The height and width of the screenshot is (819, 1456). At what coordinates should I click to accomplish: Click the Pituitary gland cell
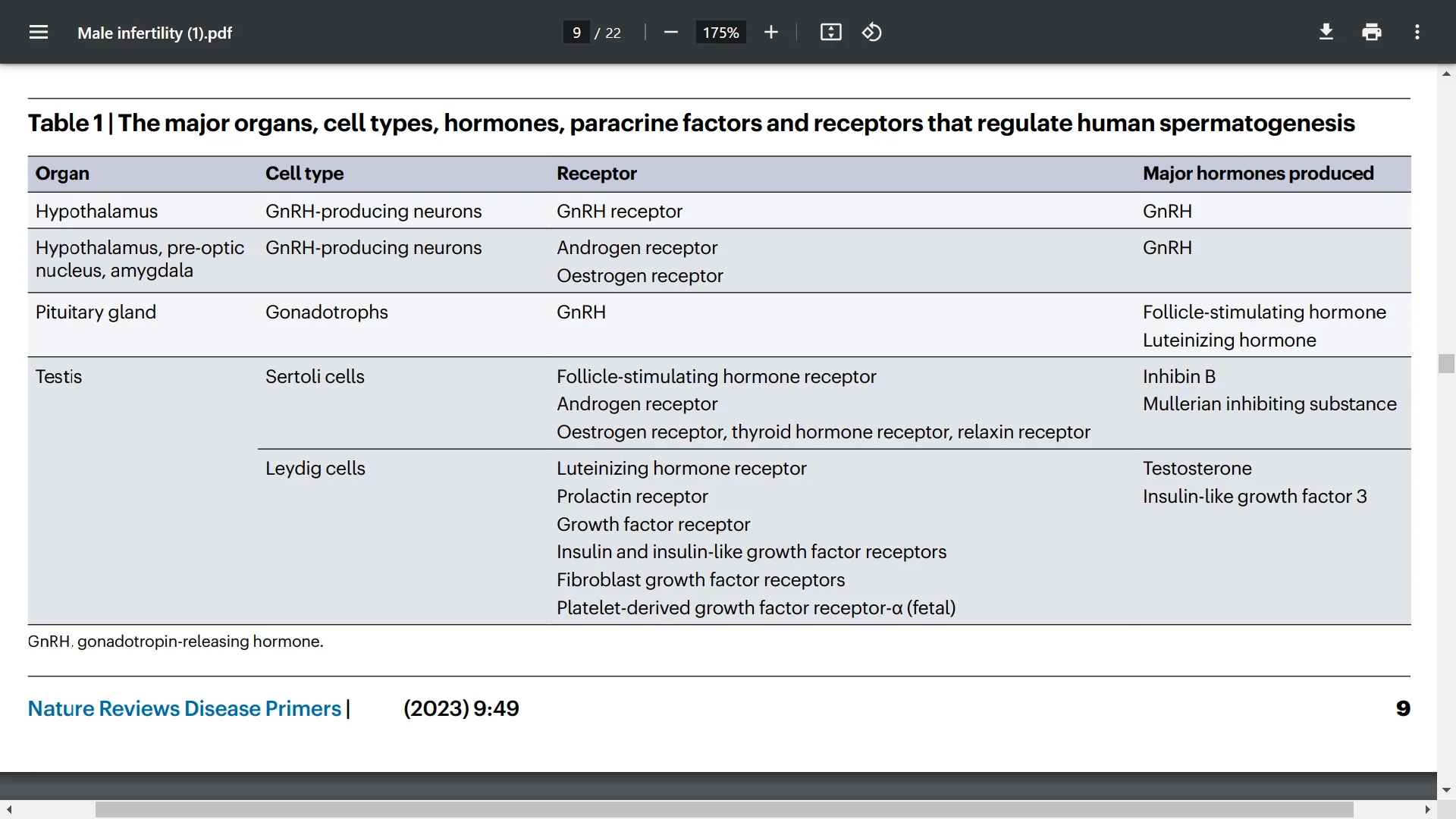click(96, 312)
